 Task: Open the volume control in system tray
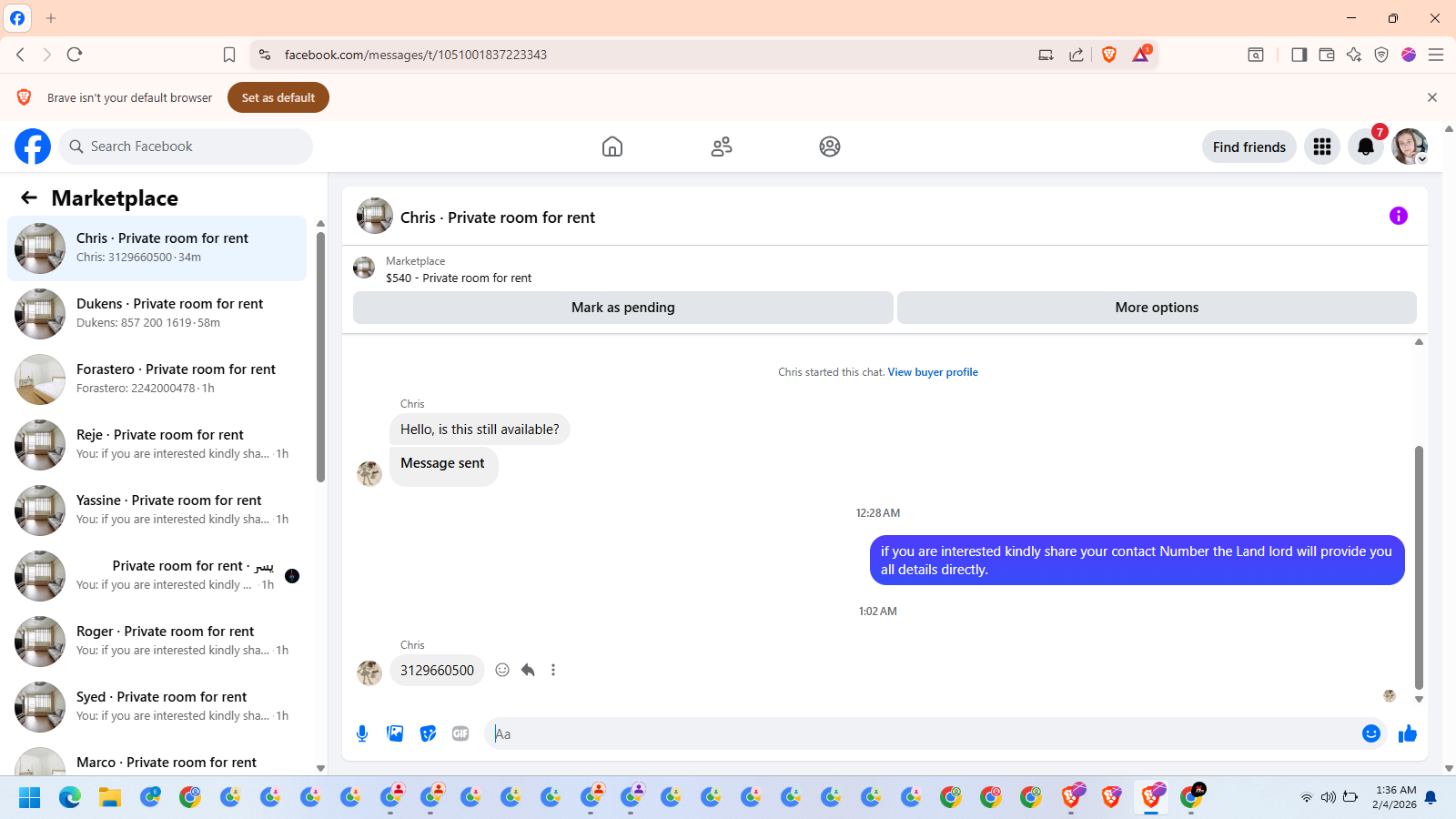[x=1329, y=798]
